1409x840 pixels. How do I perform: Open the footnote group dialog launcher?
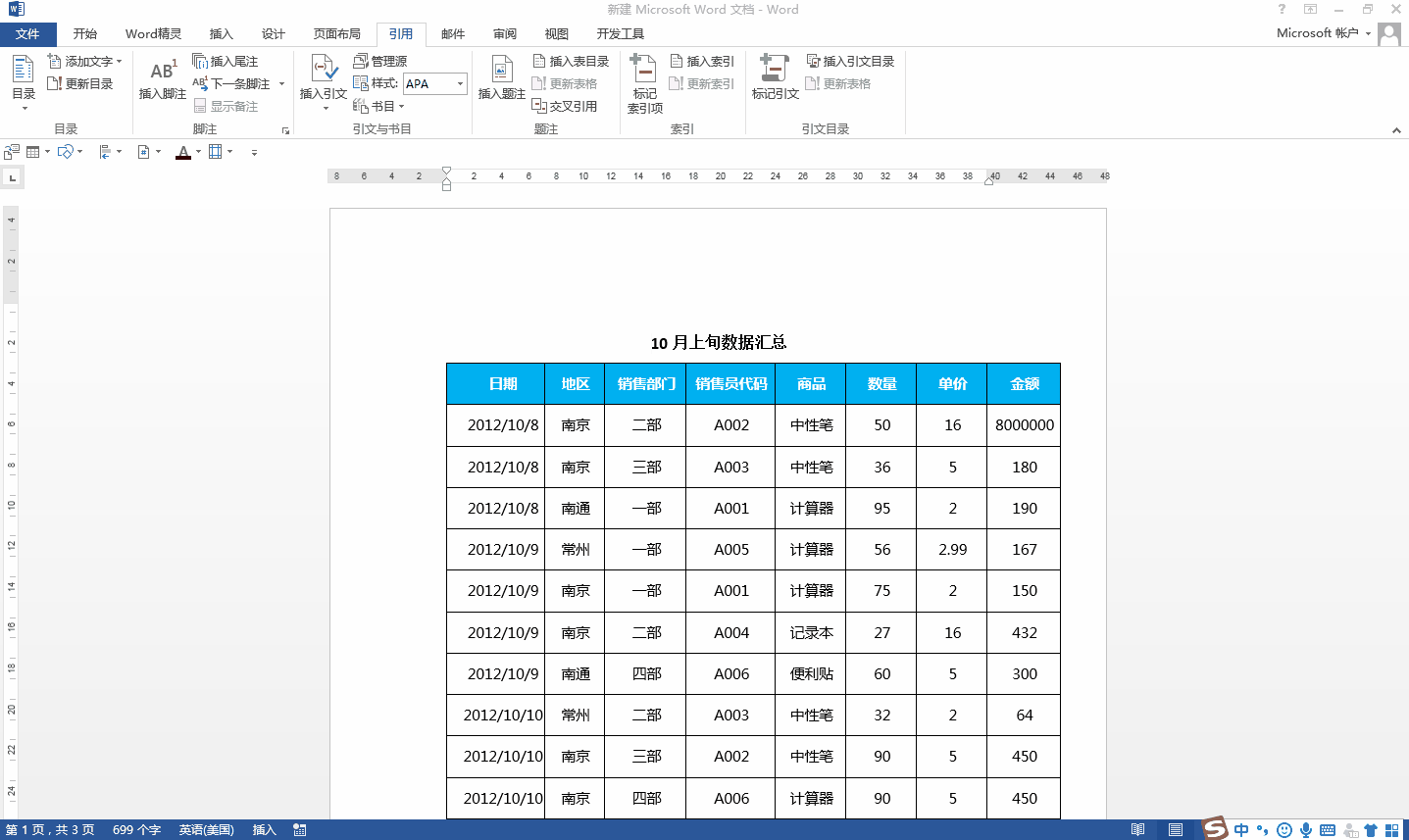pos(286,130)
